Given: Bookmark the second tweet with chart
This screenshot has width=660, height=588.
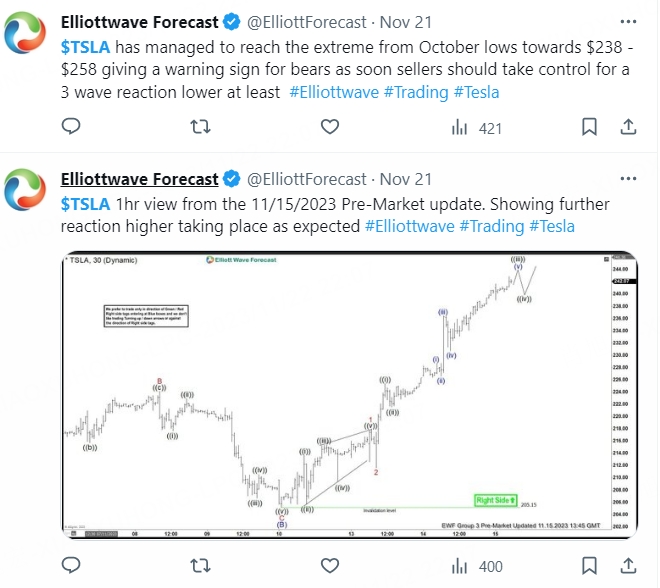Looking at the screenshot, I should click(x=590, y=567).
